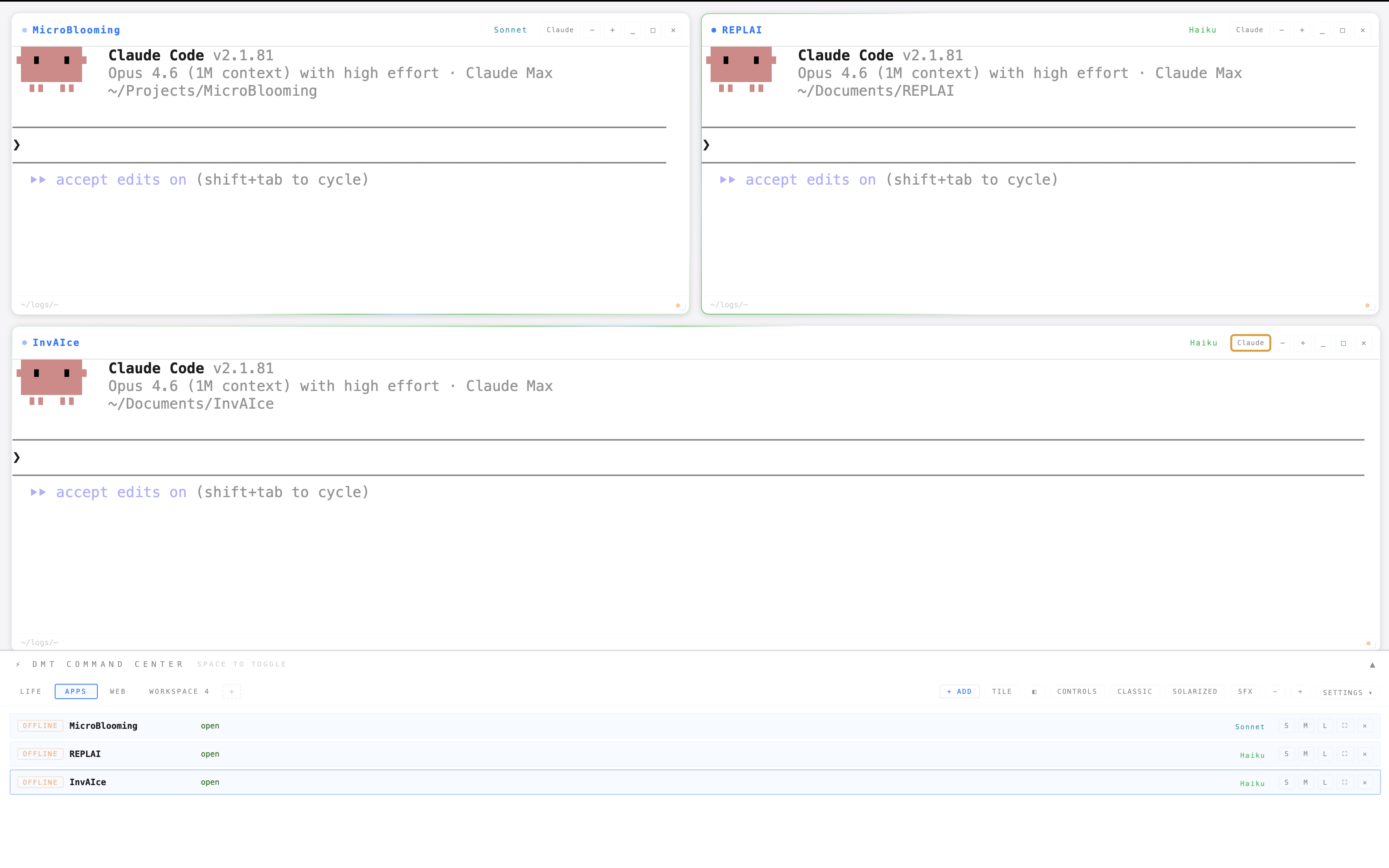Toggle the Sonnet model in the MicroBlooming titlebar
This screenshot has width=1389, height=868.
(510, 30)
